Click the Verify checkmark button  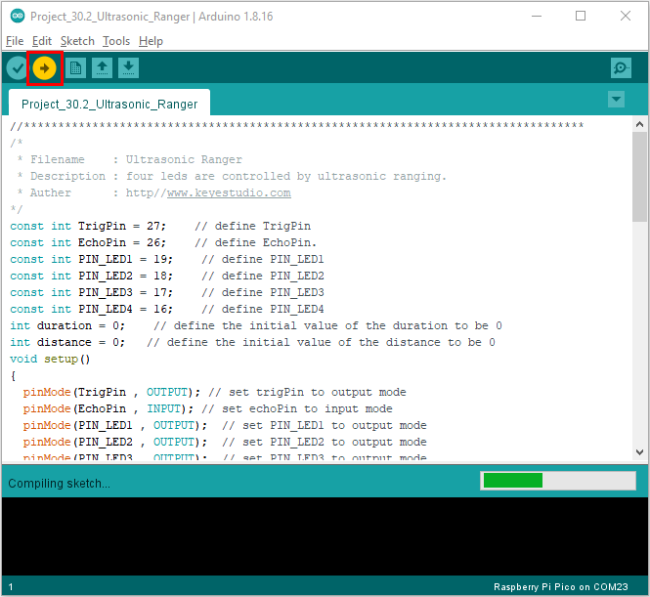coord(17,68)
